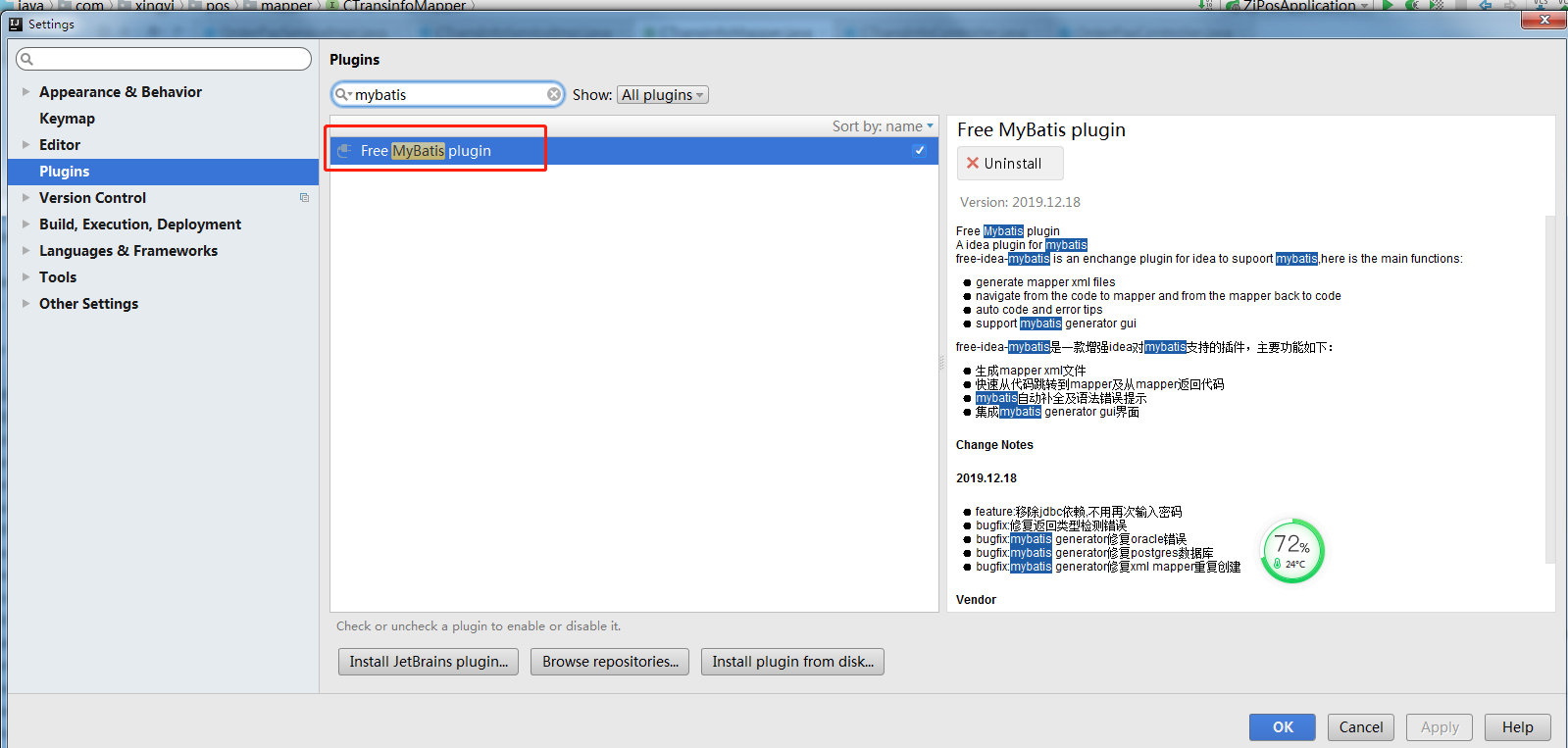The image size is (1568, 748).
Task: Uninstall the Free MyBatis plugin
Action: (x=1010, y=164)
